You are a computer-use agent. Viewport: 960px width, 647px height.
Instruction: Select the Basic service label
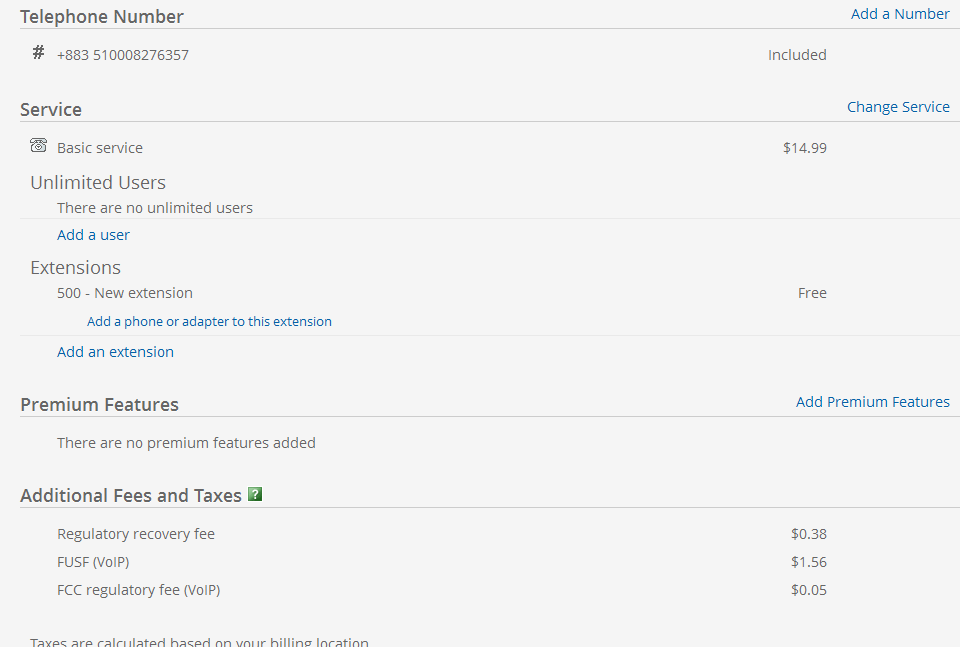click(100, 148)
